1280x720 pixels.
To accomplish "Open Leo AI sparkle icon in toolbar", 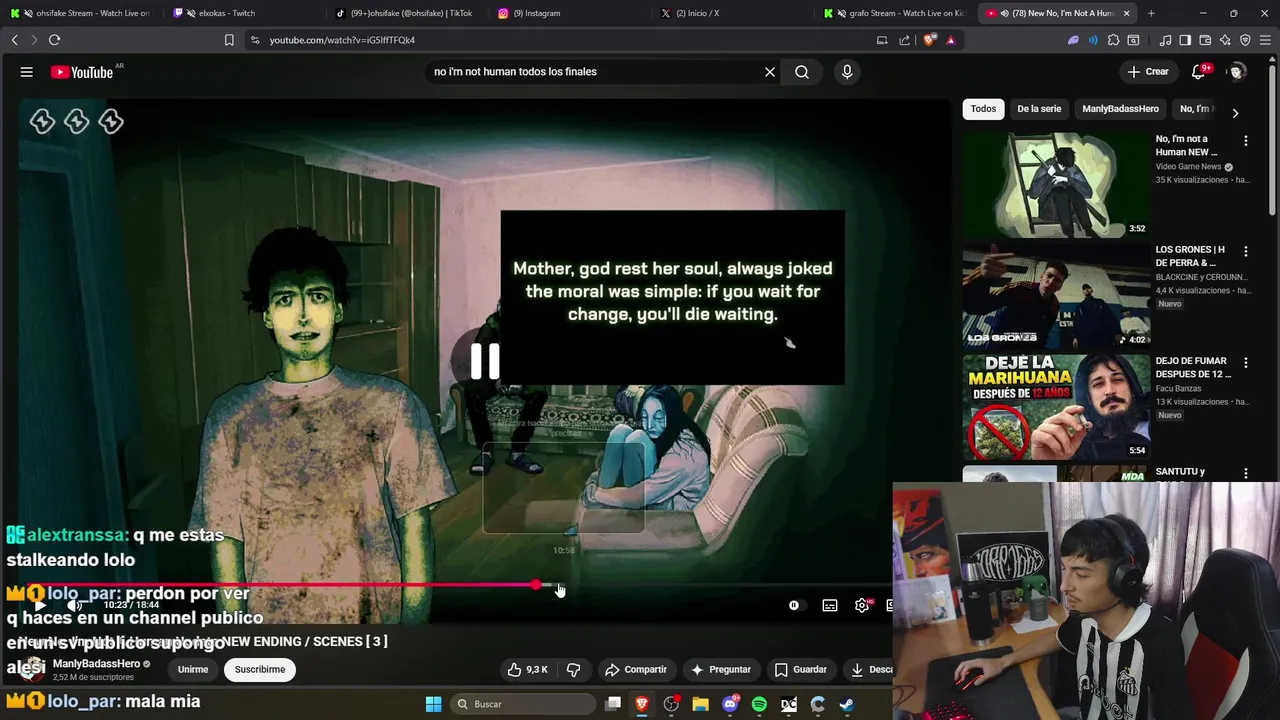I will point(1225,40).
